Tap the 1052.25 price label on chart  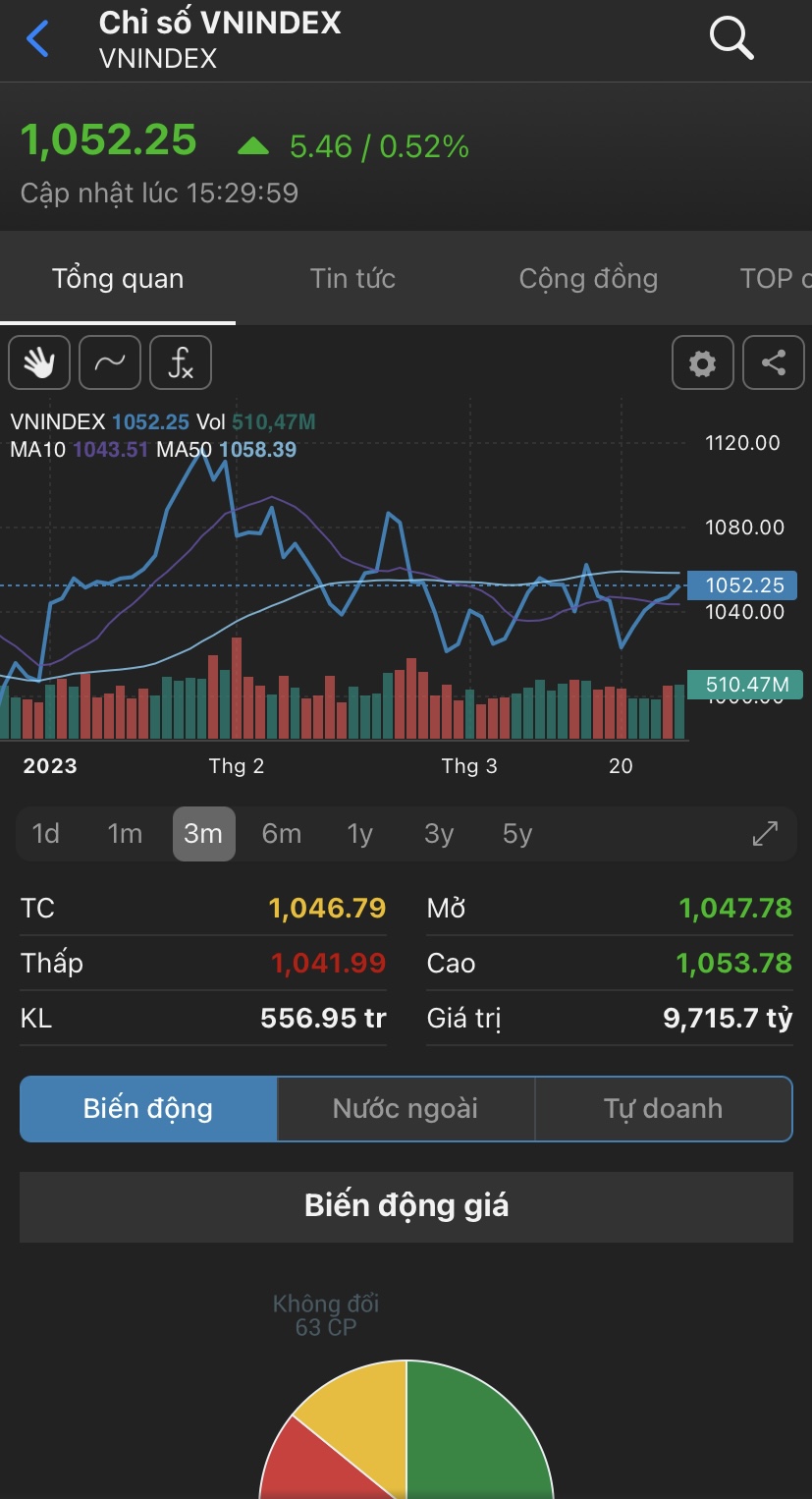coord(745,585)
